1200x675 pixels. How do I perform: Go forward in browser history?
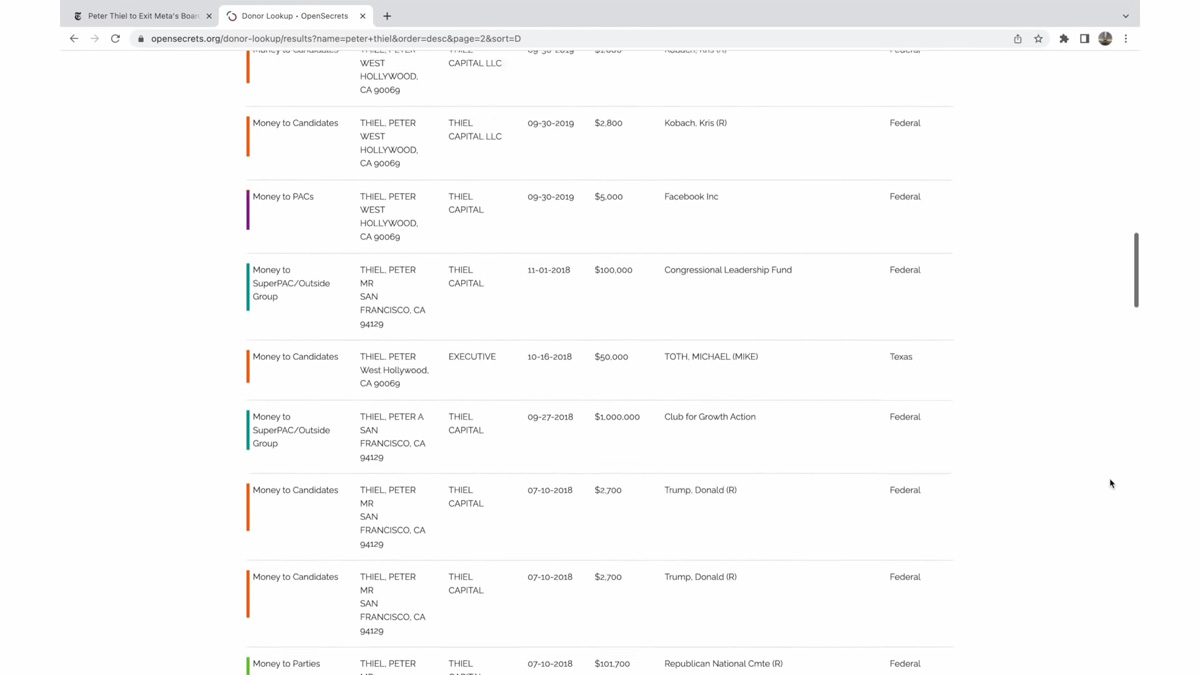click(95, 39)
